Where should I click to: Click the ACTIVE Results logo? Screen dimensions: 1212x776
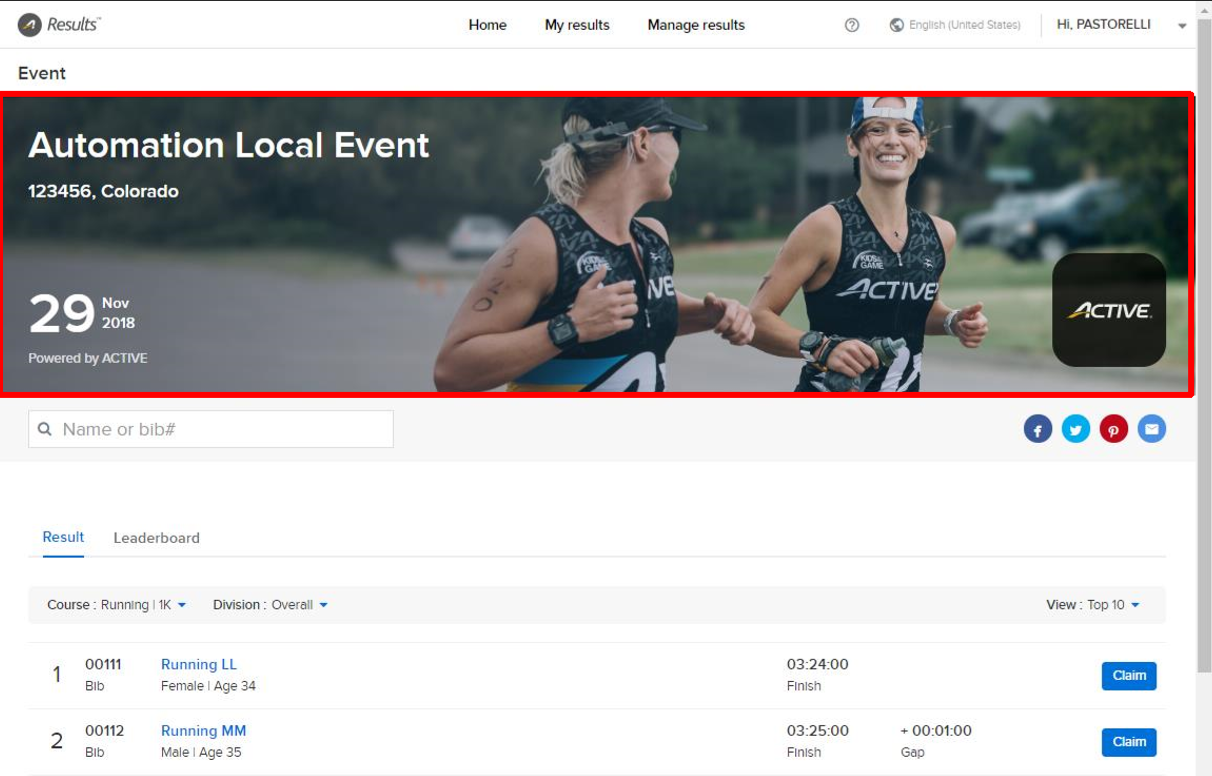tap(59, 25)
